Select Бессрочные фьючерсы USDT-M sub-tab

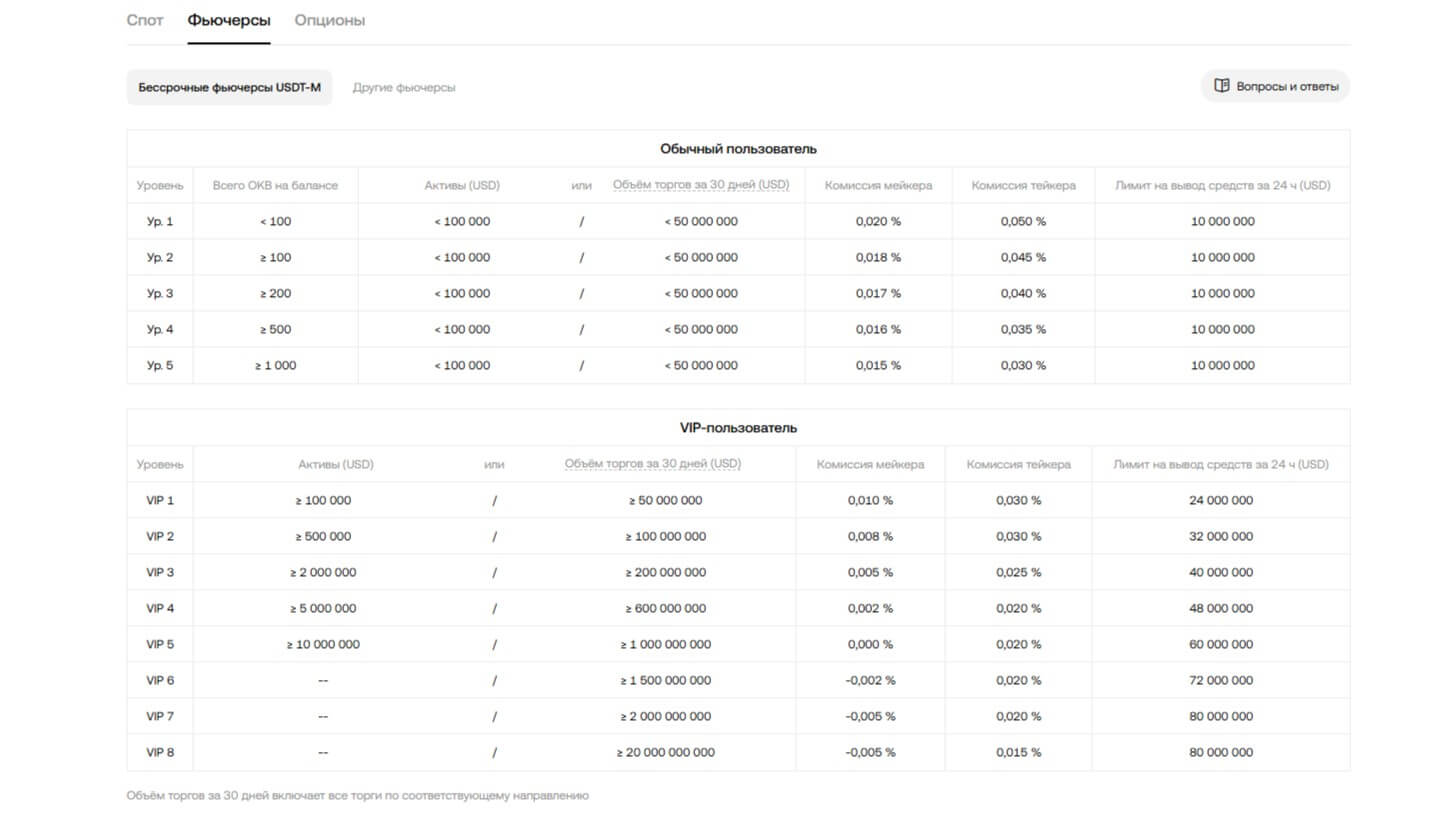229,87
